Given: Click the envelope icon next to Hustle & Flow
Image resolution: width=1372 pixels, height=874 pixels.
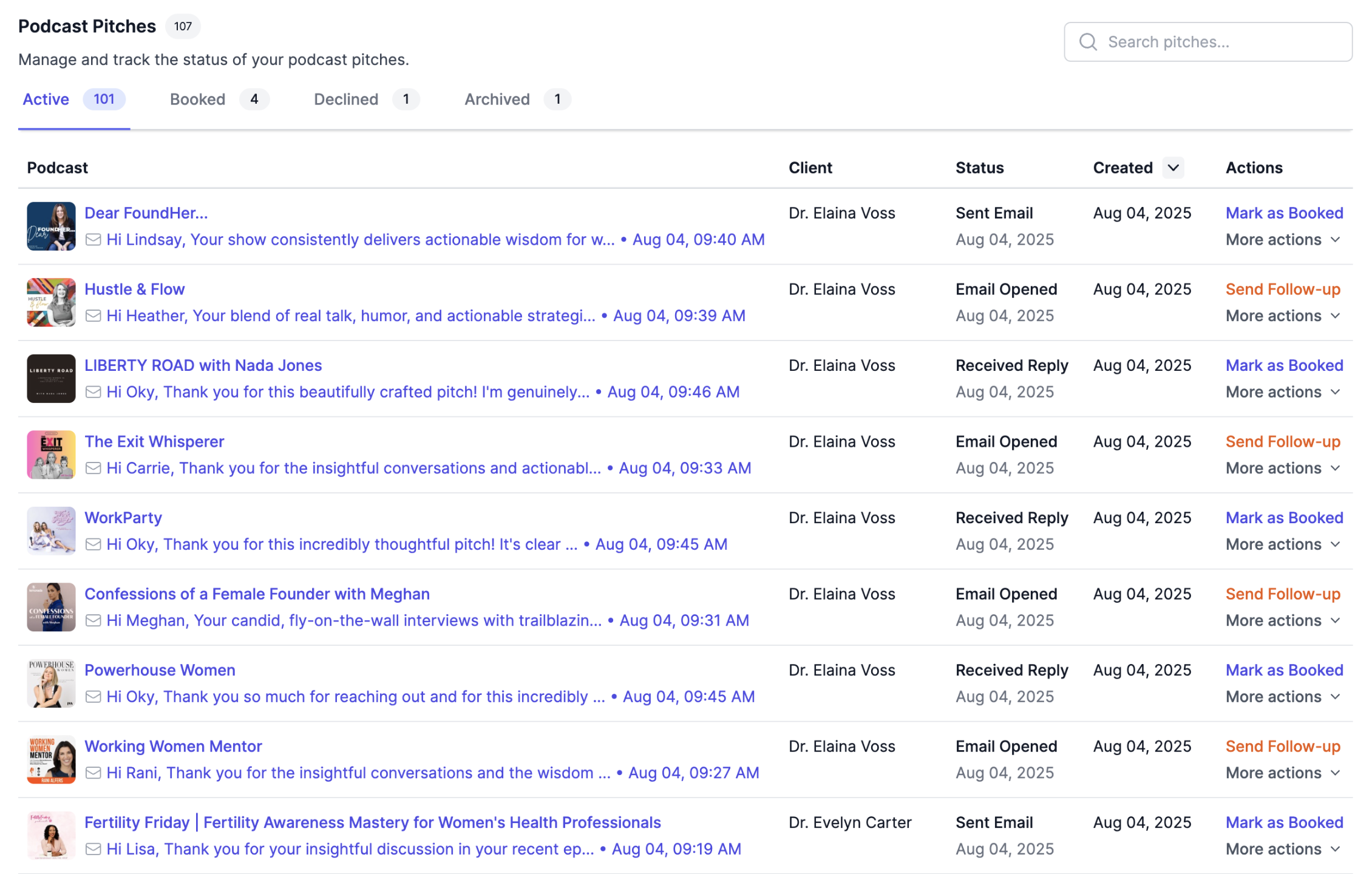Looking at the screenshot, I should coord(94,316).
